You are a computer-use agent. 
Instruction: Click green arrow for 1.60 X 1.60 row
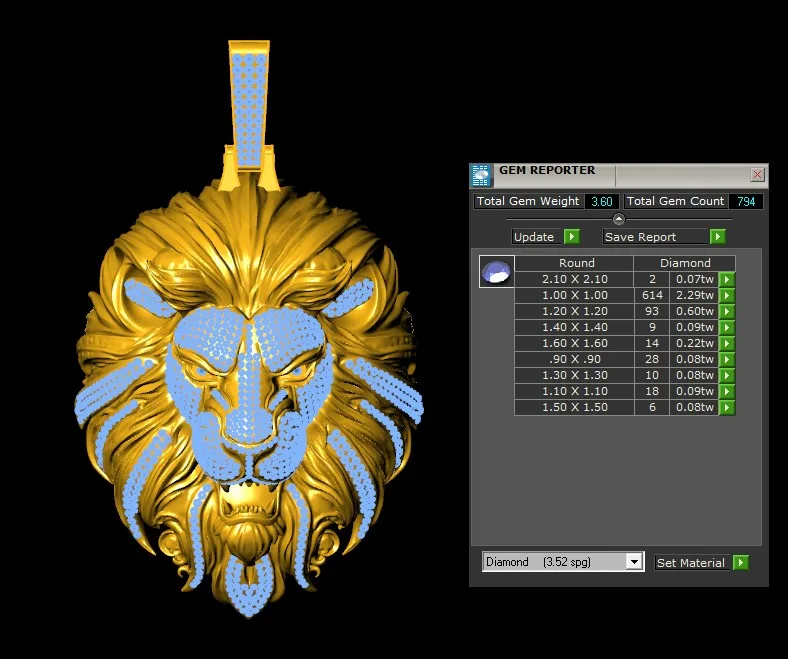point(727,344)
